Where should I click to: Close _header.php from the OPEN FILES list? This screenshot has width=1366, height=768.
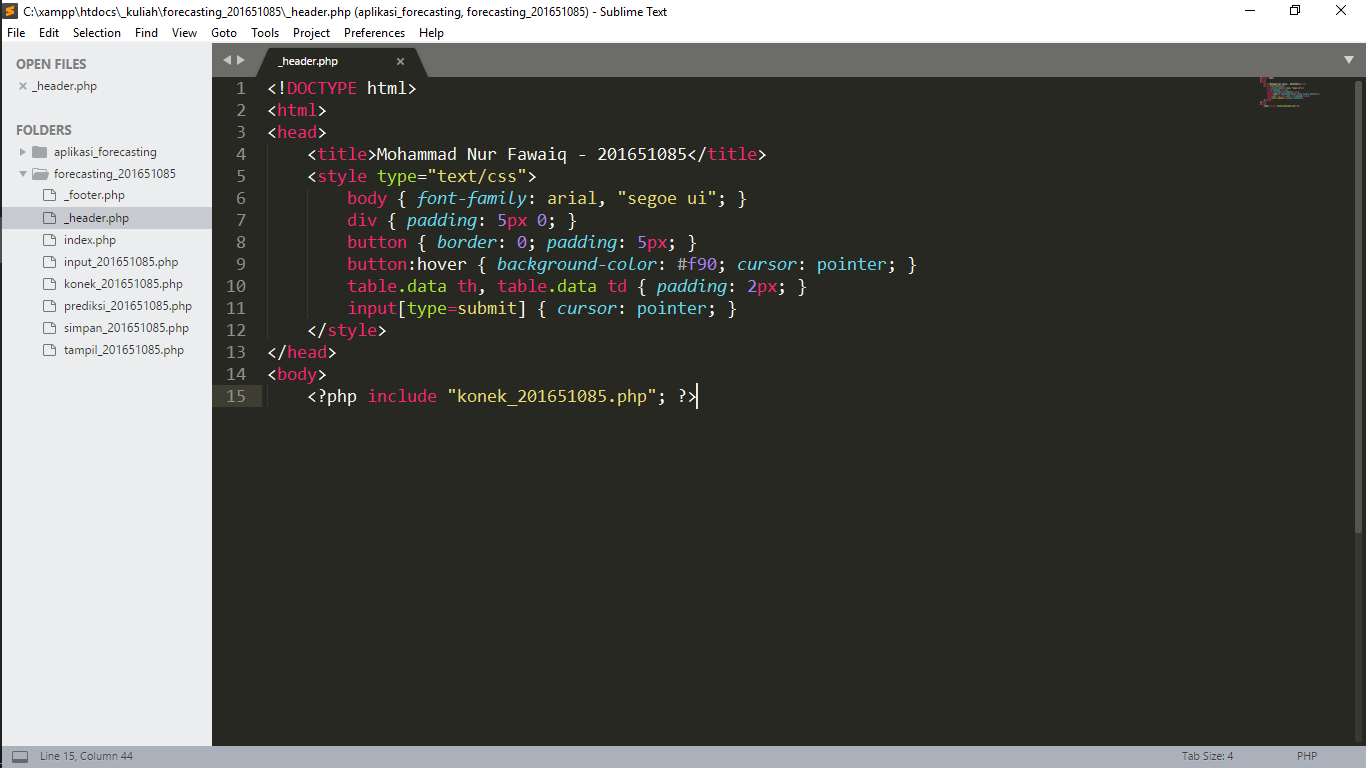[22, 85]
